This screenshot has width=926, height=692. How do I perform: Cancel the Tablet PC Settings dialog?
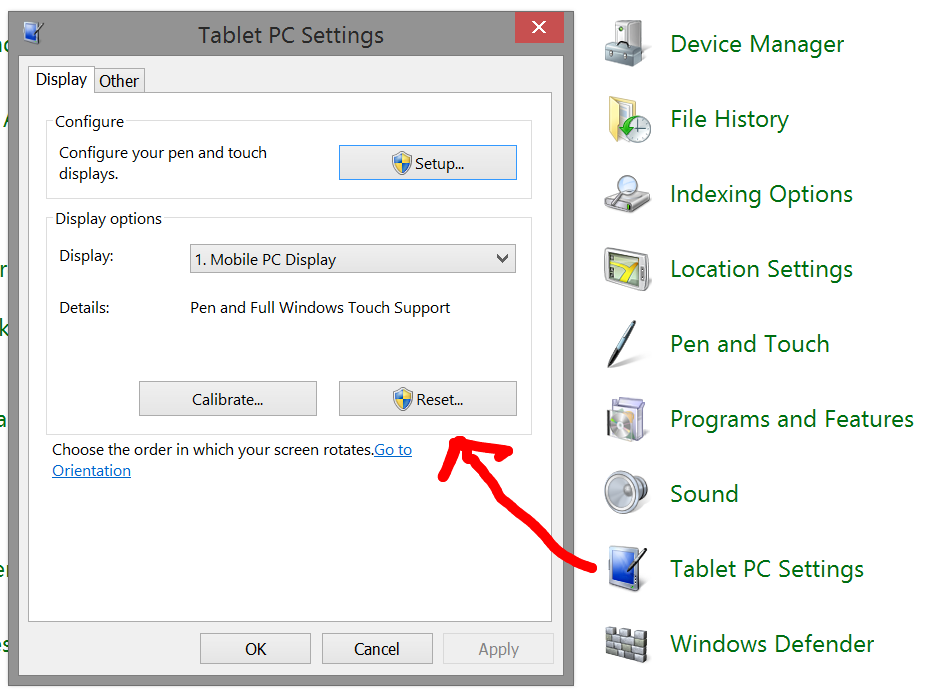tap(377, 648)
